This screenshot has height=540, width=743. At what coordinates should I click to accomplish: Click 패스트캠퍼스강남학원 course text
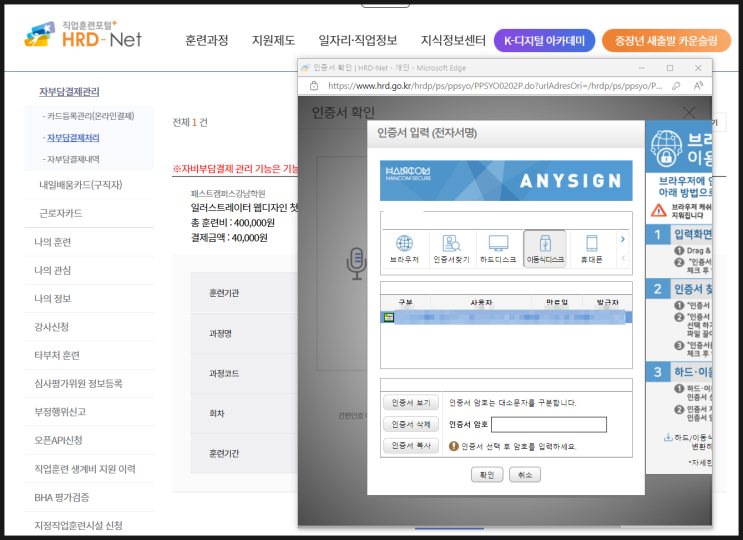(x=228, y=193)
